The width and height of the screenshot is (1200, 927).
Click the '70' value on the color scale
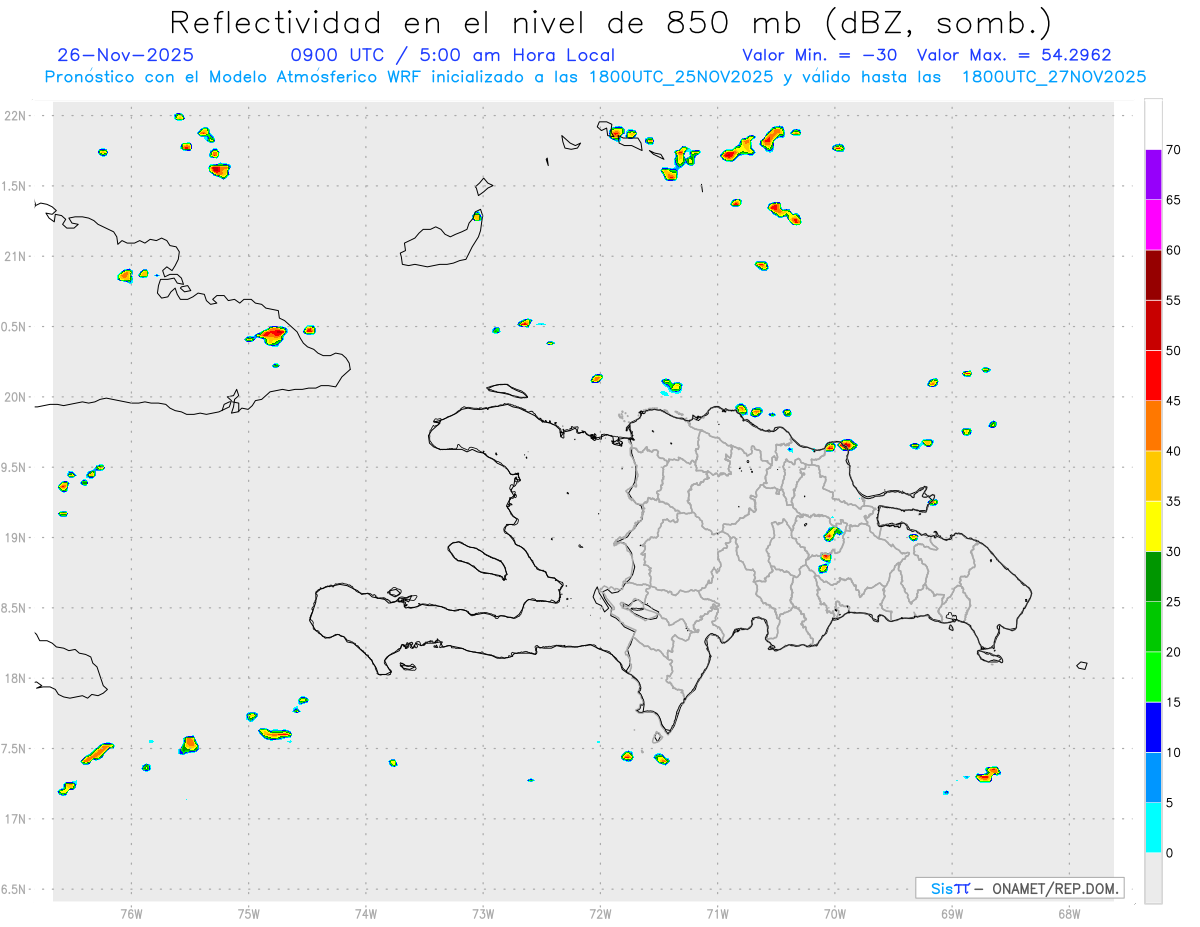1173,150
